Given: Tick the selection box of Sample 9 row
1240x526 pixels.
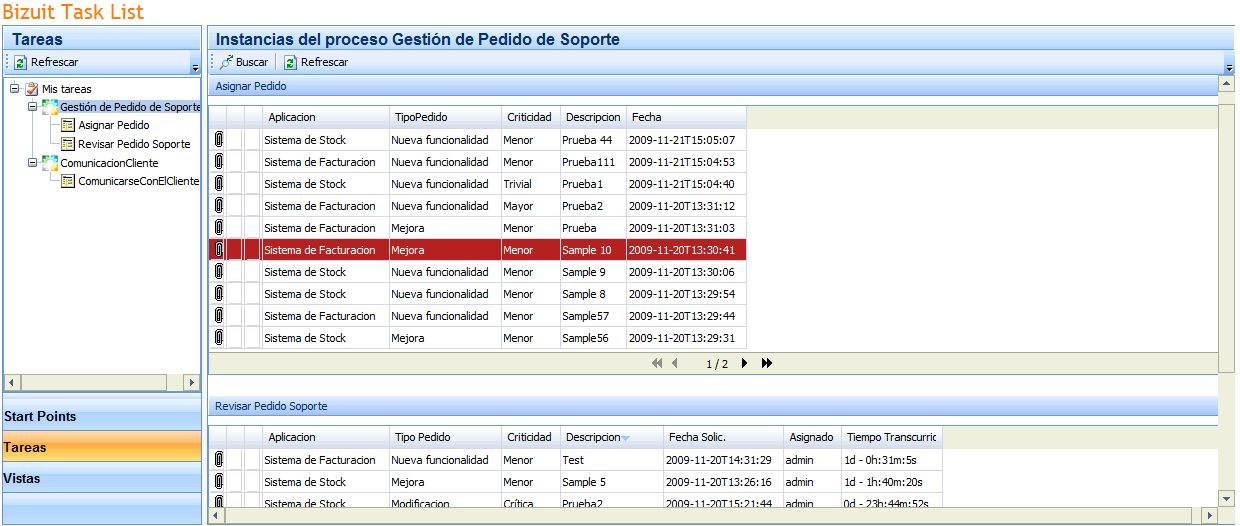Looking at the screenshot, I should coord(236,272).
